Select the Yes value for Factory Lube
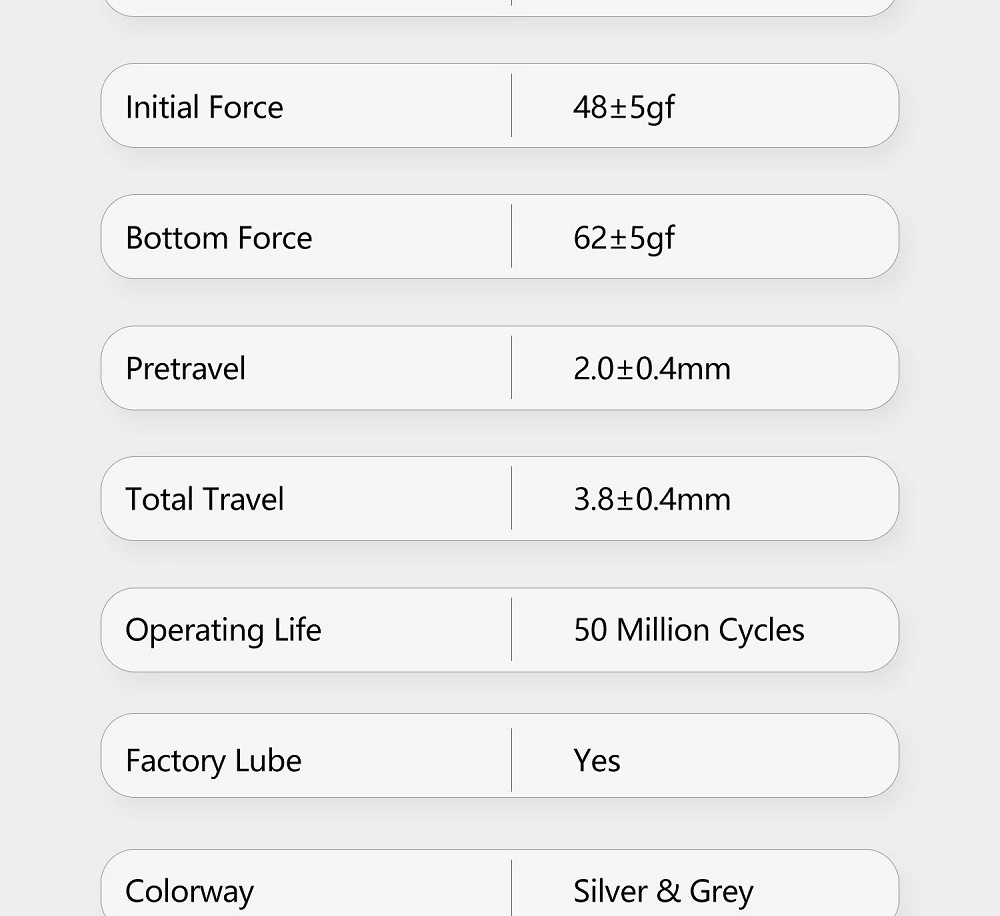The width and height of the screenshot is (1000, 916). [x=597, y=761]
